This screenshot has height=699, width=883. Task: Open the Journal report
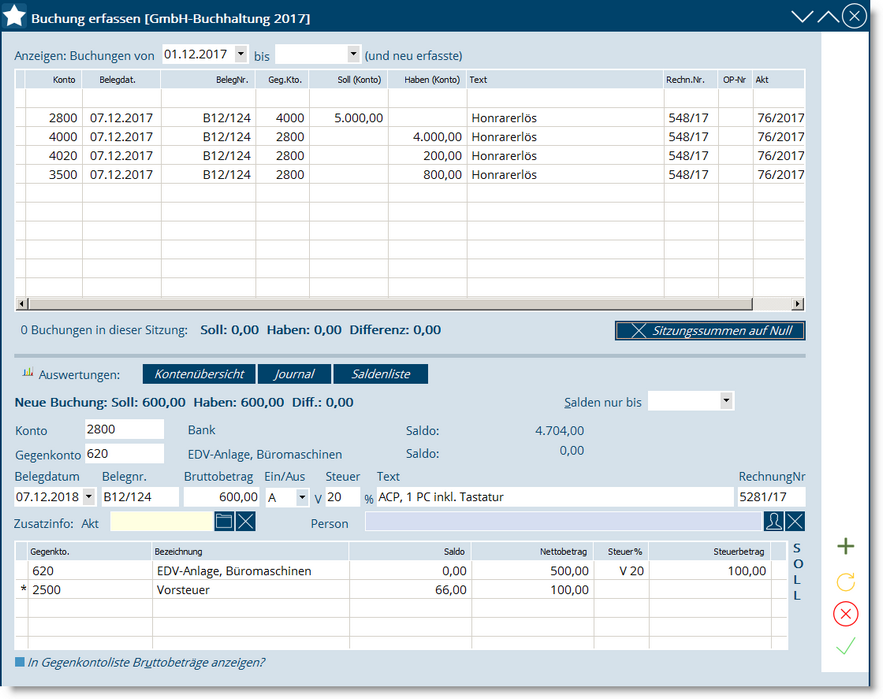point(294,374)
